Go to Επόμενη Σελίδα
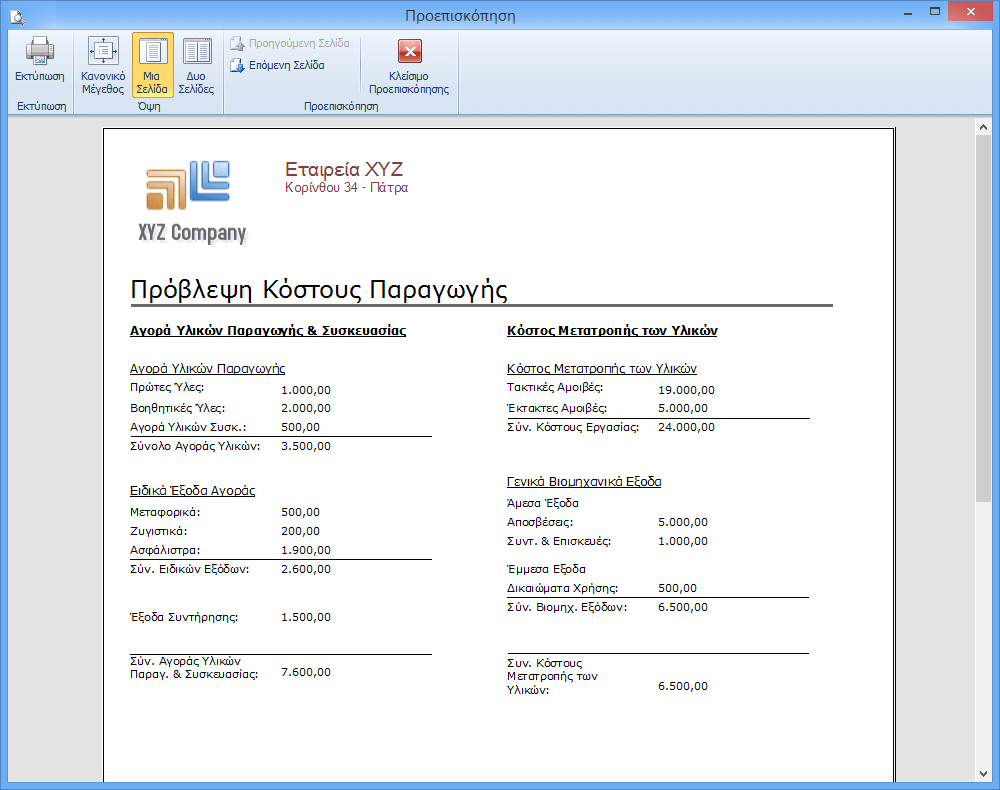The height and width of the screenshot is (790, 1000). coord(277,65)
